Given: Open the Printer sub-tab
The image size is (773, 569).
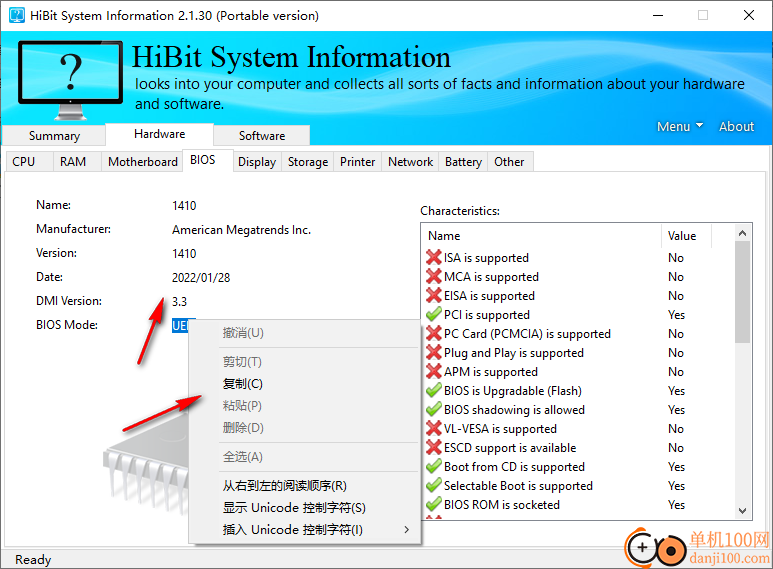Looking at the screenshot, I should coord(357,162).
